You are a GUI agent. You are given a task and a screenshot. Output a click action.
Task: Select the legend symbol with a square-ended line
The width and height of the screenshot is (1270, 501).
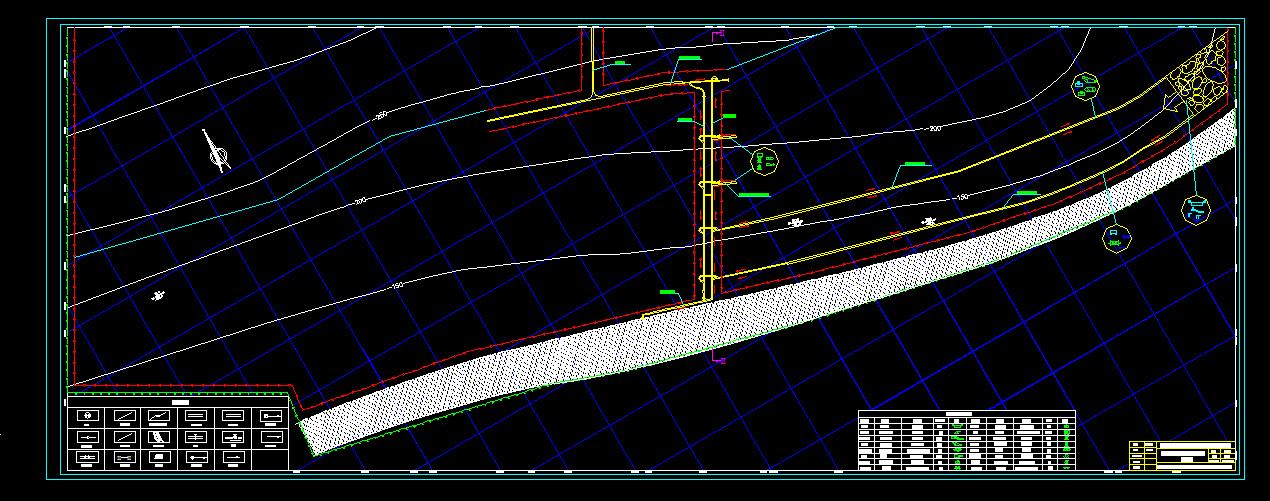[271, 416]
